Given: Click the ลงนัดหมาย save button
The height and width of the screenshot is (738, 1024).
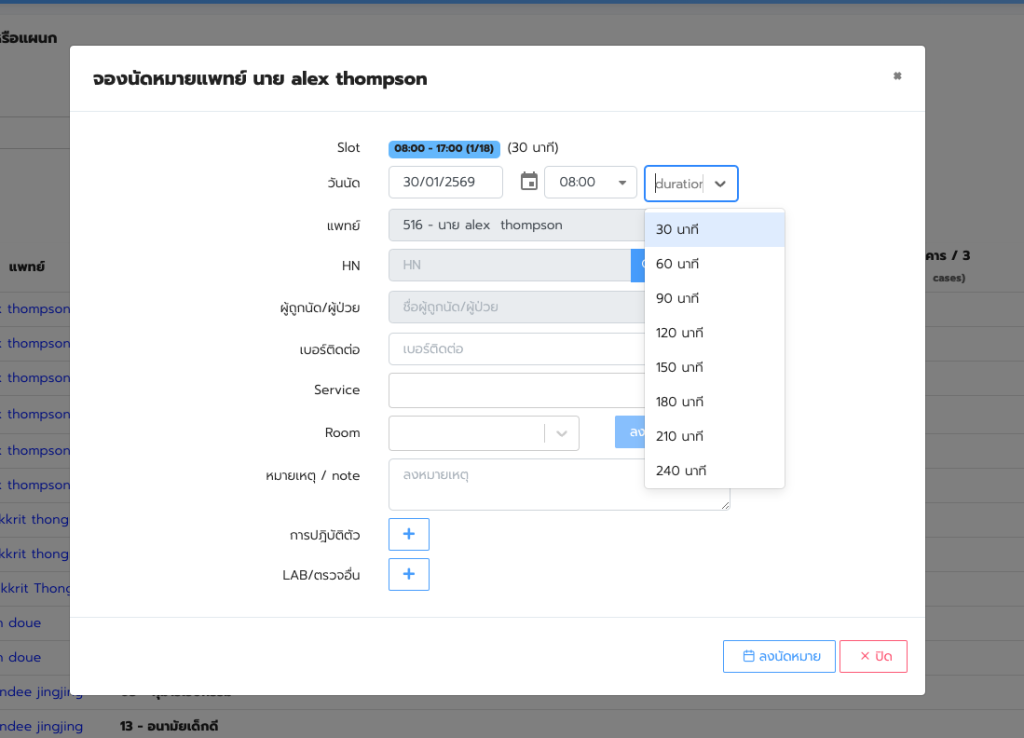Looking at the screenshot, I should point(779,657).
